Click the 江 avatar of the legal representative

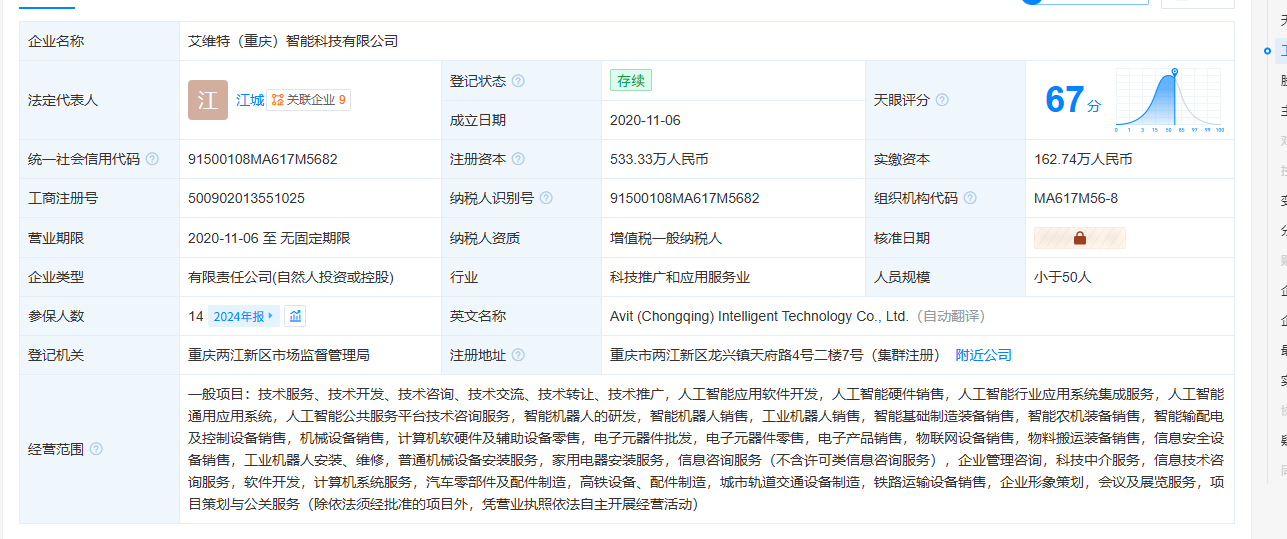pos(208,100)
